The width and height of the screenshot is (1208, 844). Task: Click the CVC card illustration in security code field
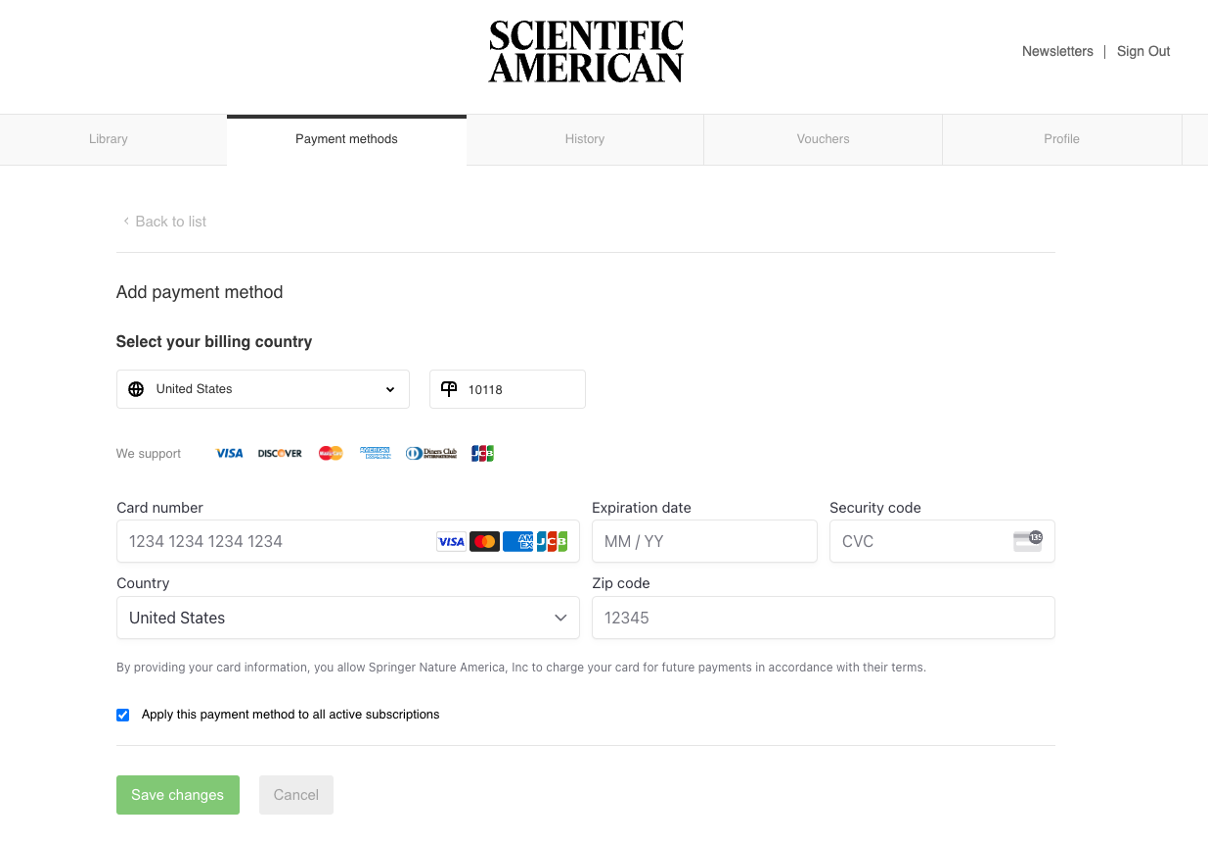click(1028, 540)
